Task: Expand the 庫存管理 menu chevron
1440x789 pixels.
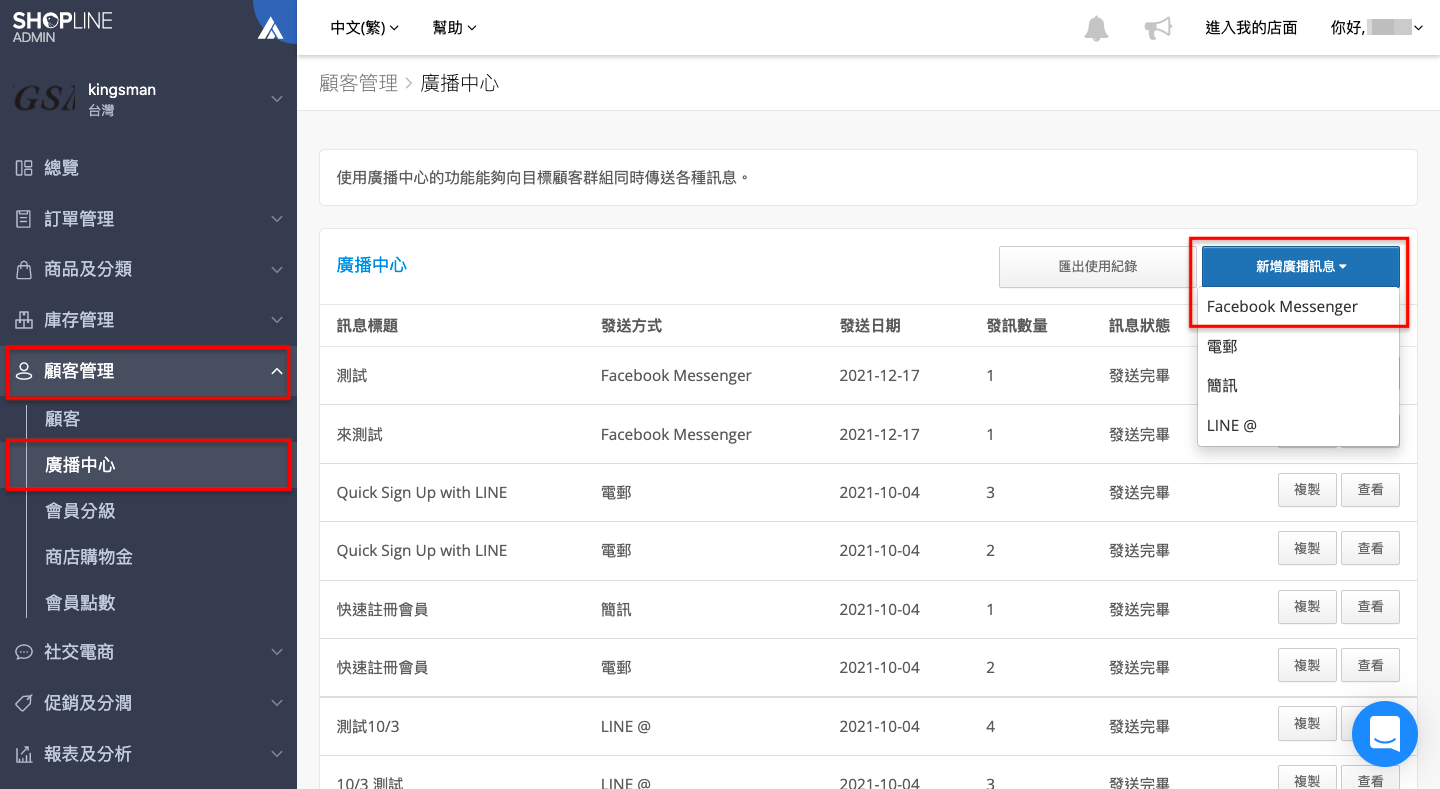Action: pos(277,320)
